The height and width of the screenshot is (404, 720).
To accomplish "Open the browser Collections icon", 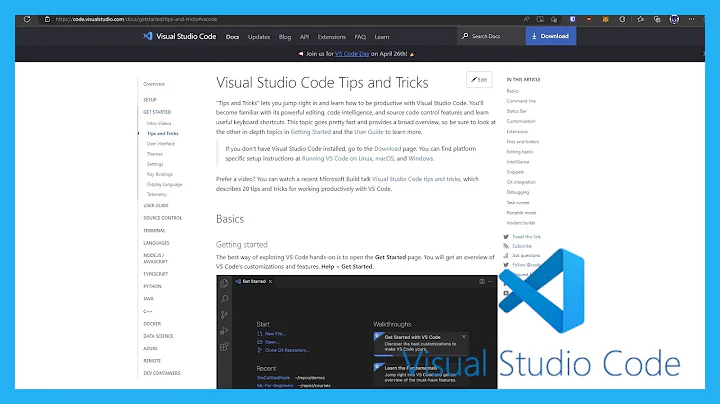I will point(657,19).
